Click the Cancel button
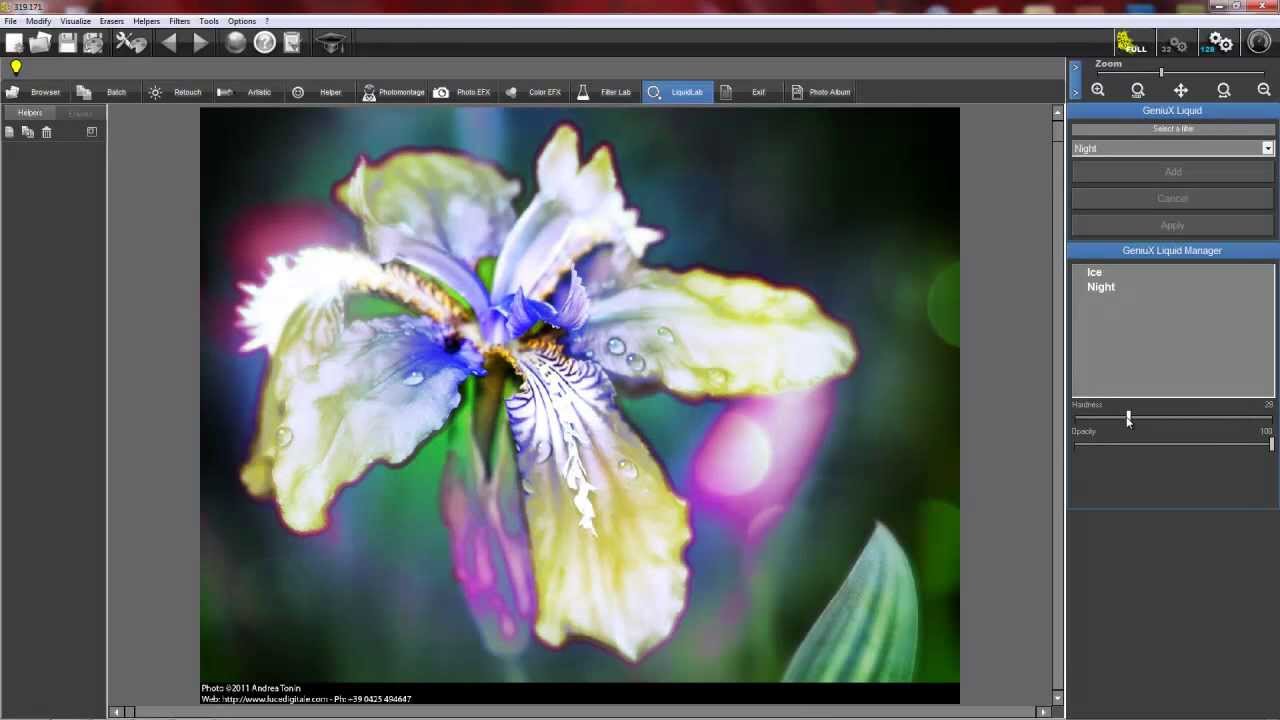The width and height of the screenshot is (1280, 720). coord(1173,198)
